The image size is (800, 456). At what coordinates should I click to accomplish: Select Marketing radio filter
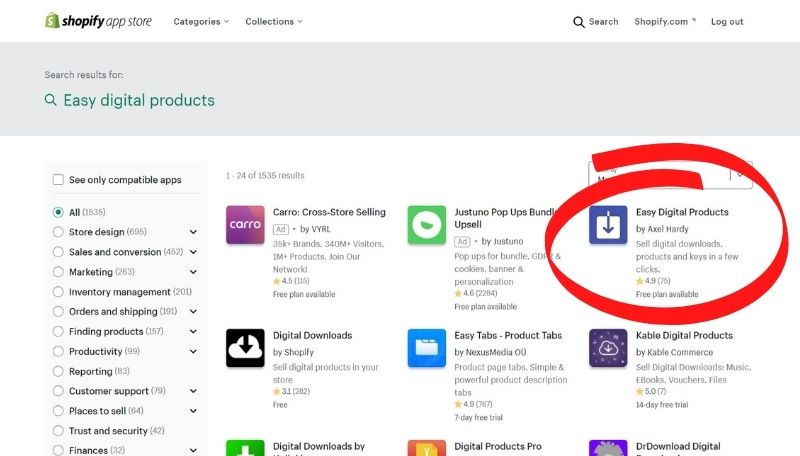[58, 271]
